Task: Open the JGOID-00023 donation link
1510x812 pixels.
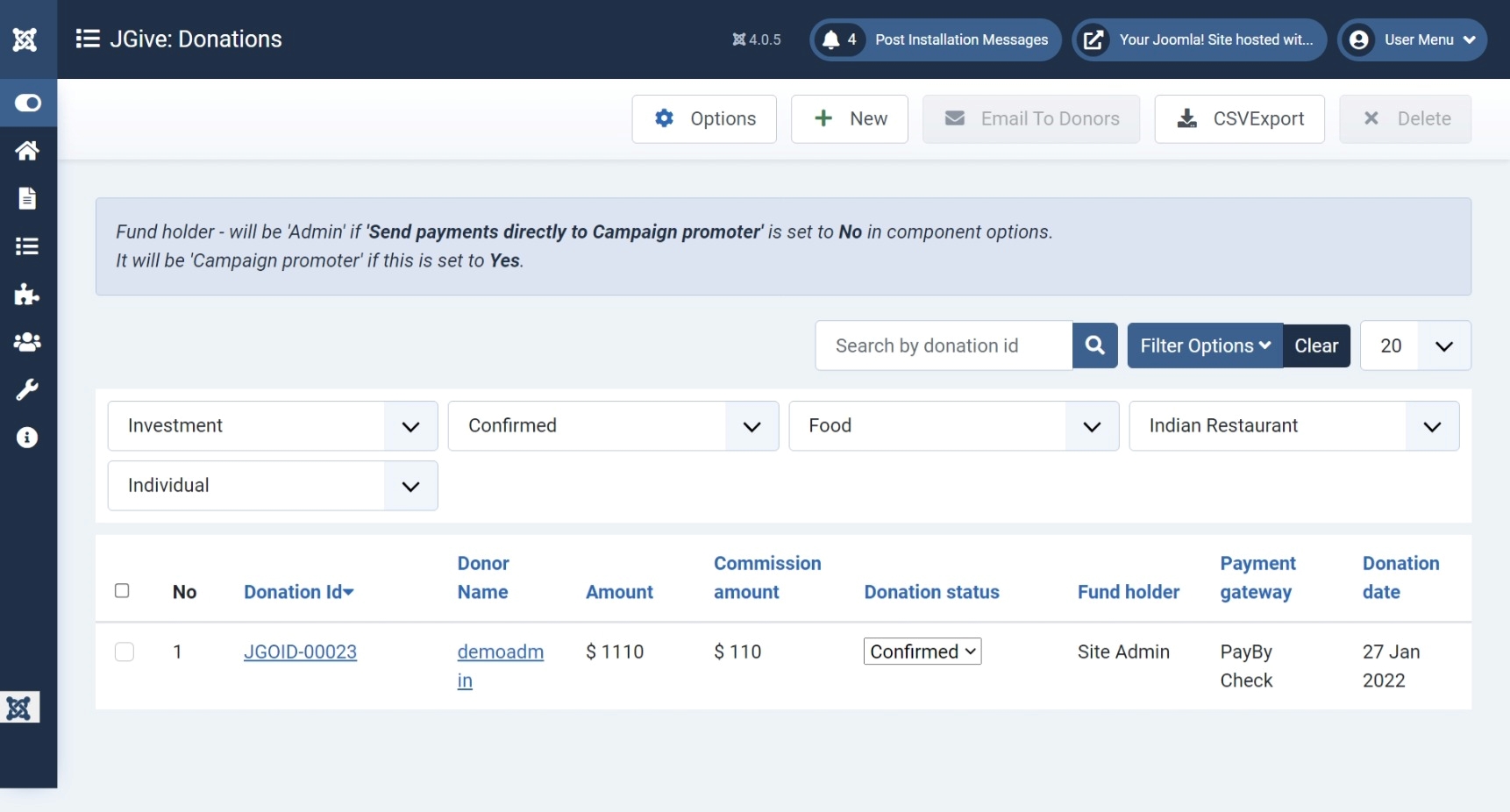Action: click(300, 652)
